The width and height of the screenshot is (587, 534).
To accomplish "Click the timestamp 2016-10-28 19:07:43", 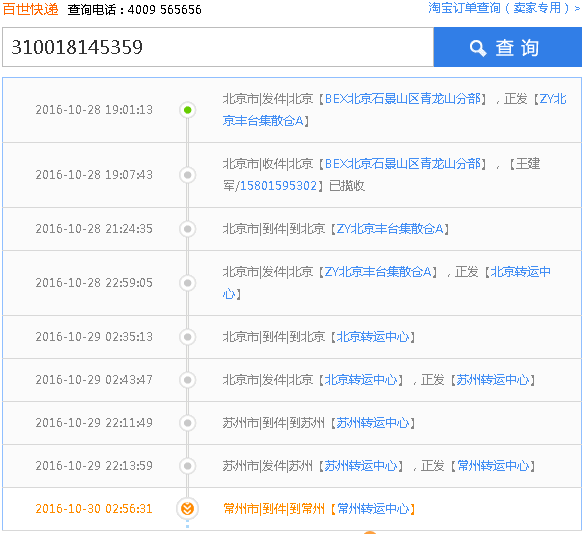I will coord(94,175).
